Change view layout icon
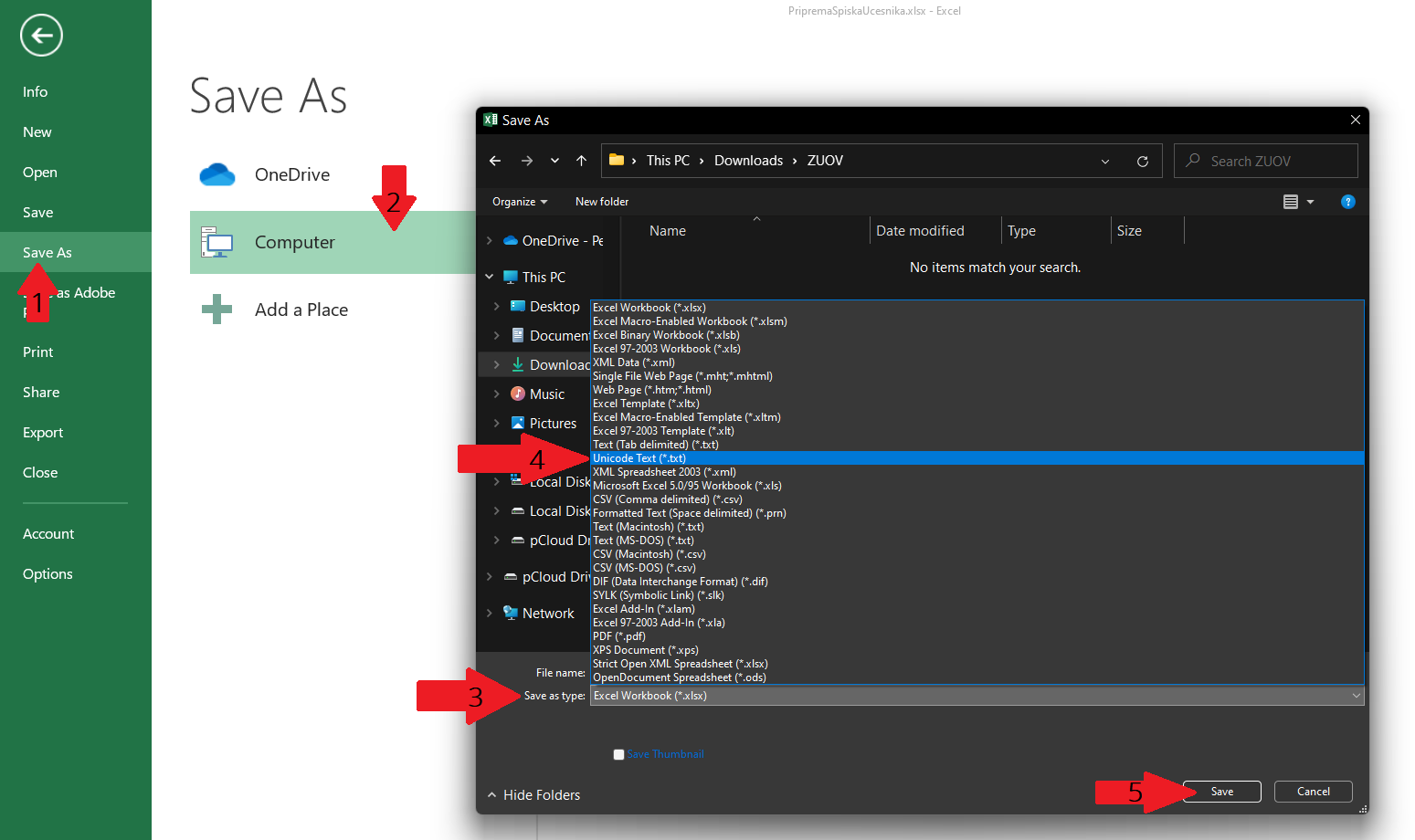1415x840 pixels. point(1291,202)
